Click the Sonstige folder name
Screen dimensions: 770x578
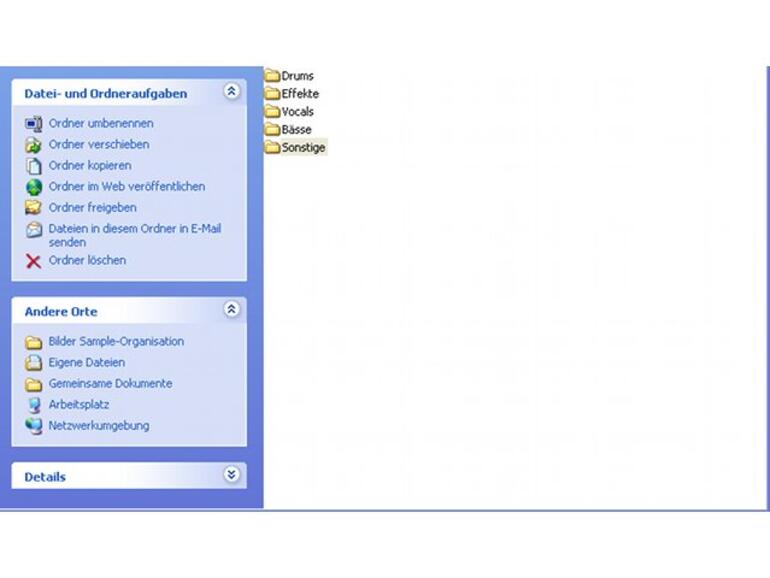click(303, 147)
